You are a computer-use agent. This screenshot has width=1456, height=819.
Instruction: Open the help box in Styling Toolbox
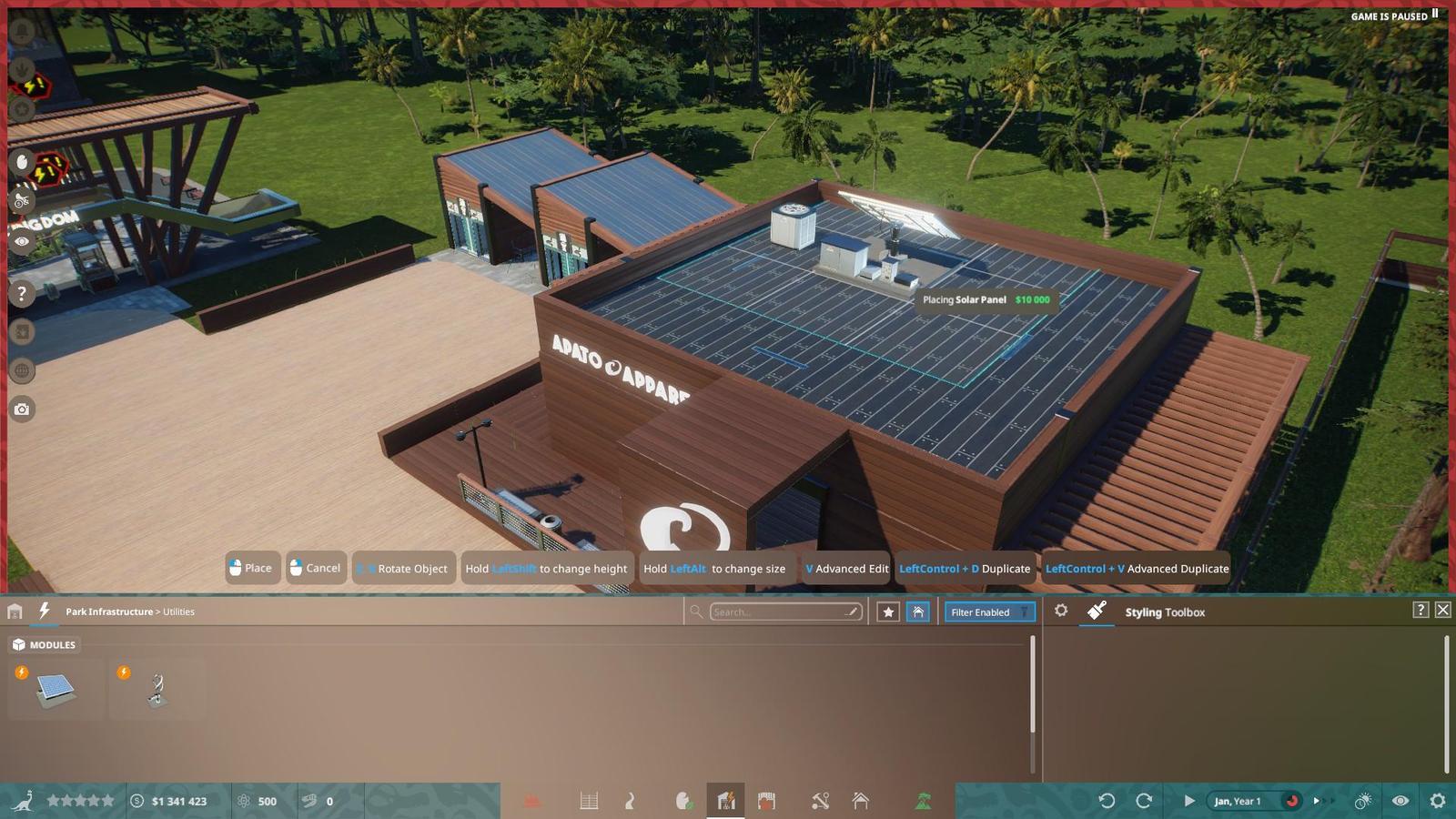(1421, 610)
